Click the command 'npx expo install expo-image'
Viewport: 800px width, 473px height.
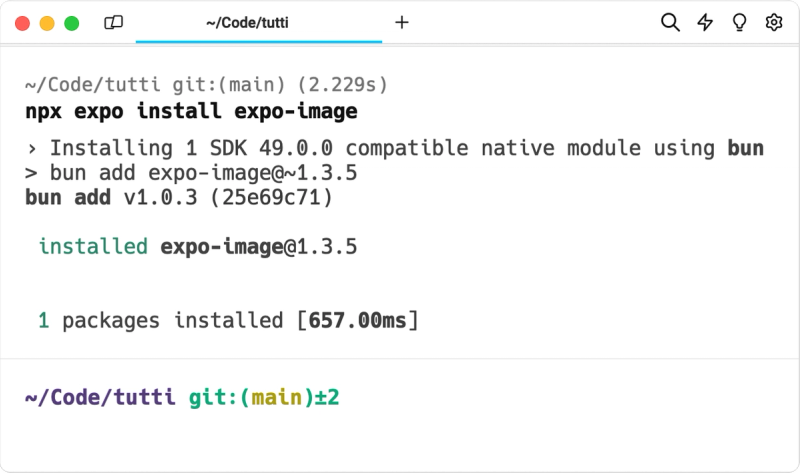[x=191, y=111]
